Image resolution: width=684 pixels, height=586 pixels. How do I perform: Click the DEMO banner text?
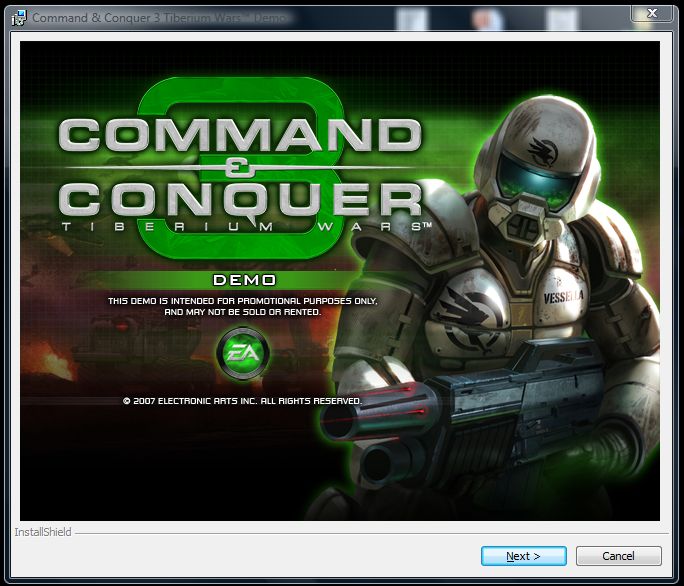tap(244, 280)
